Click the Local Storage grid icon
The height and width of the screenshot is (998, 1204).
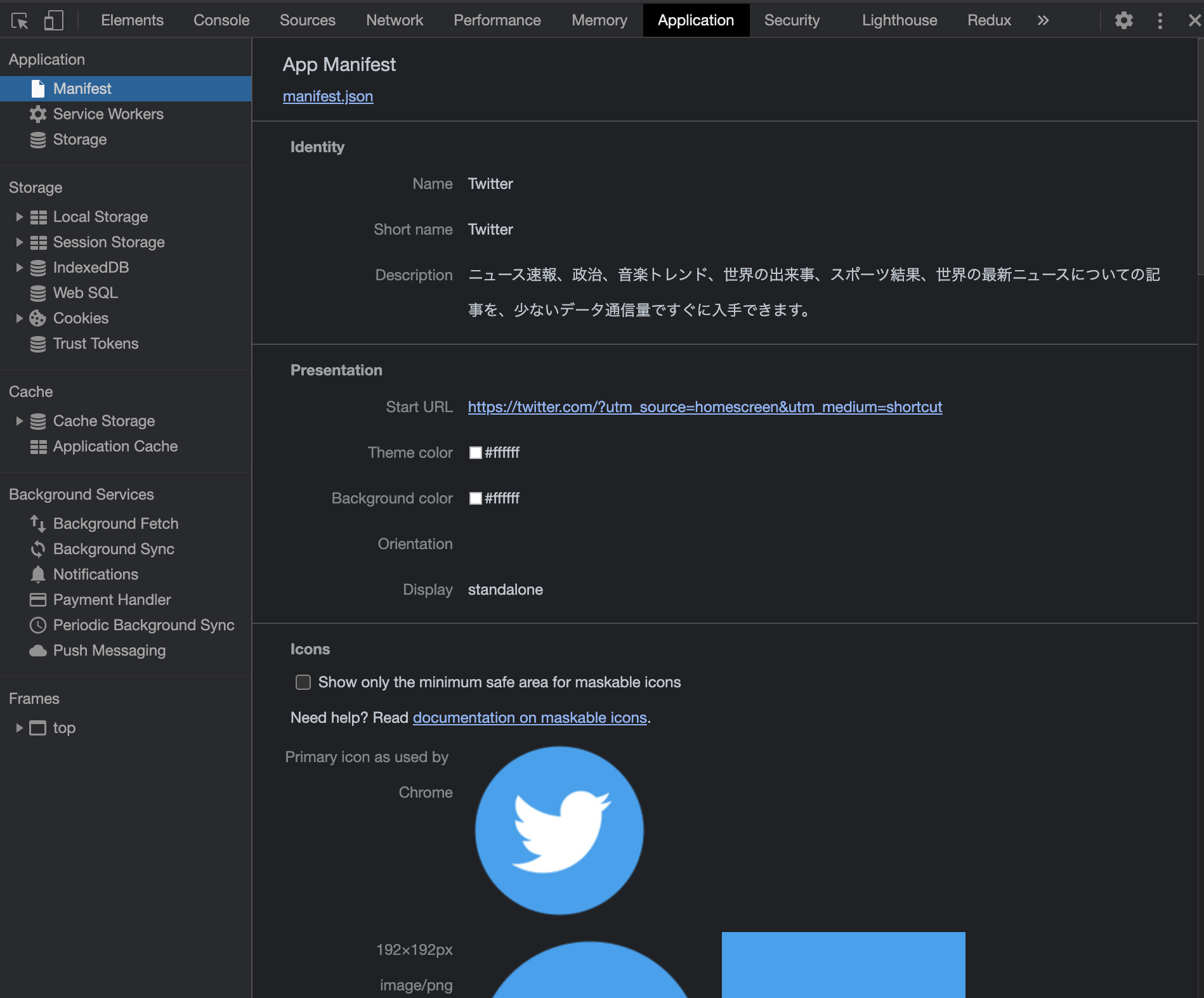(39, 217)
